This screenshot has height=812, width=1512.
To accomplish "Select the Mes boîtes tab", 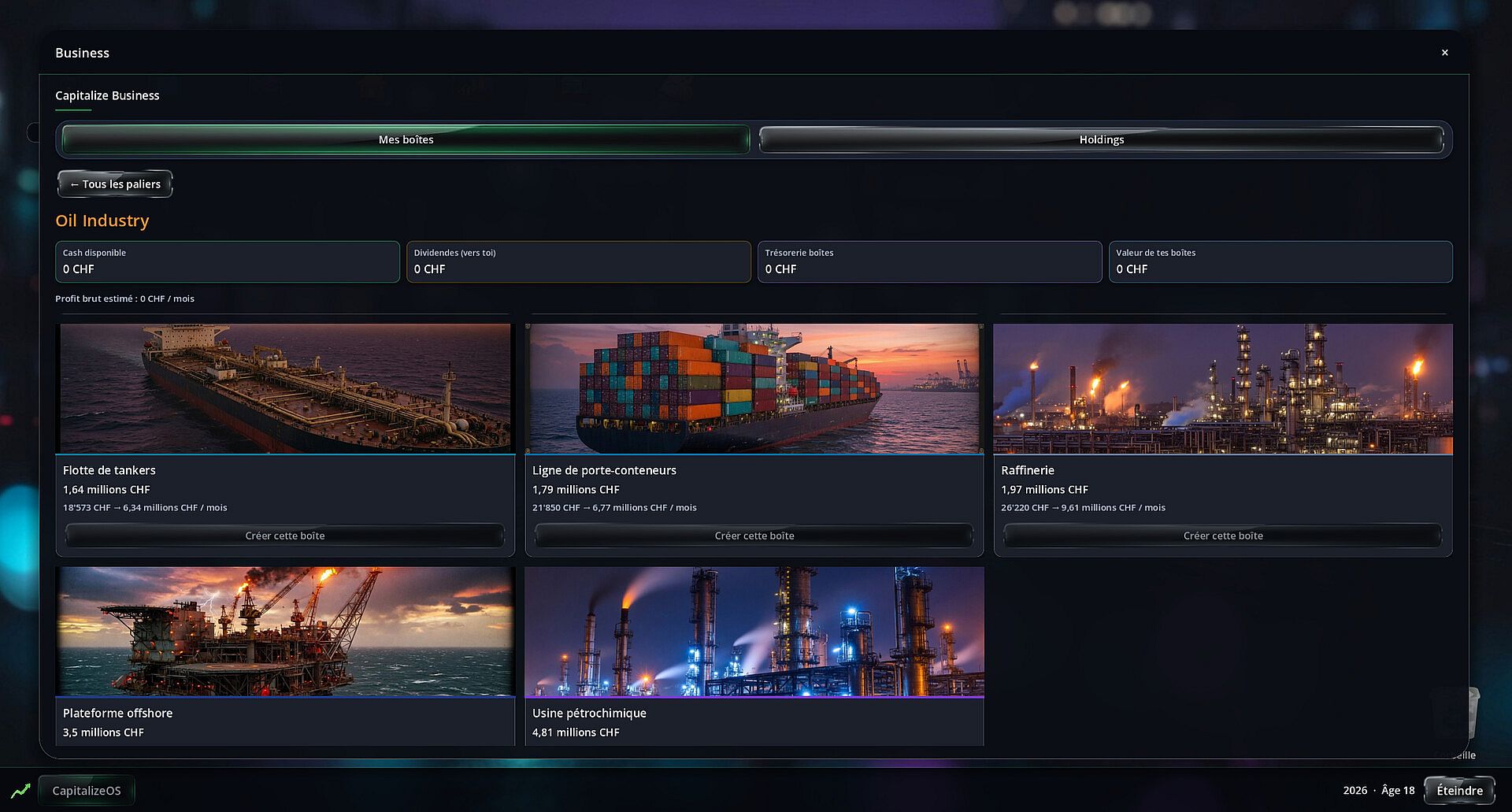I will (x=406, y=139).
